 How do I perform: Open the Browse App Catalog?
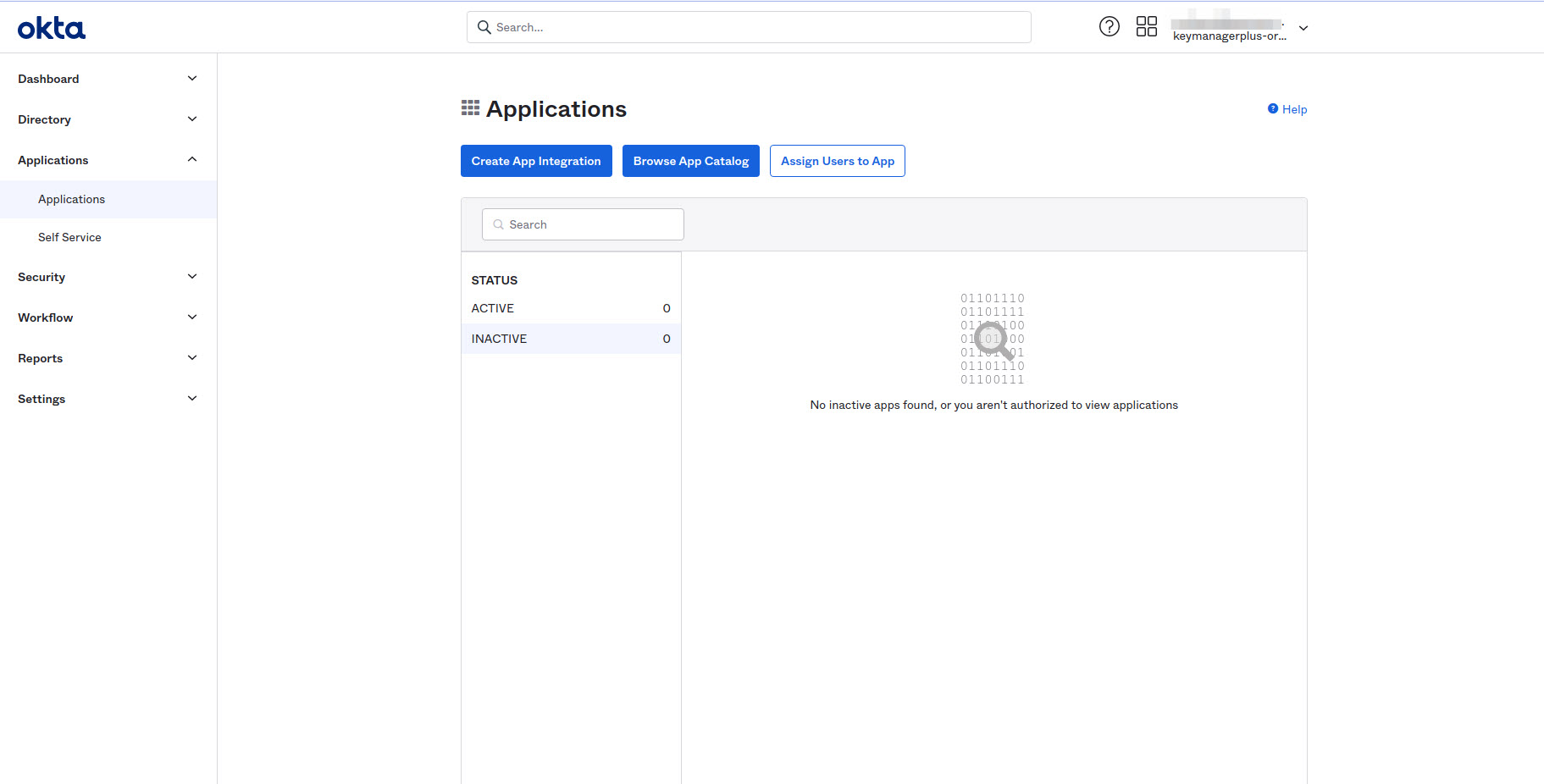click(690, 161)
